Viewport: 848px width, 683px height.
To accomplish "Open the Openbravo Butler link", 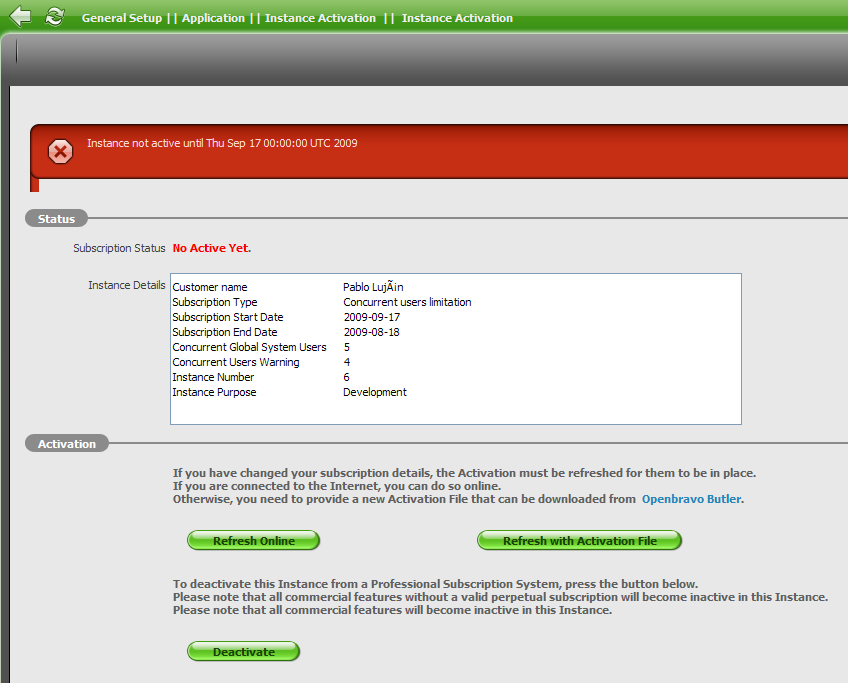I will [x=691, y=499].
